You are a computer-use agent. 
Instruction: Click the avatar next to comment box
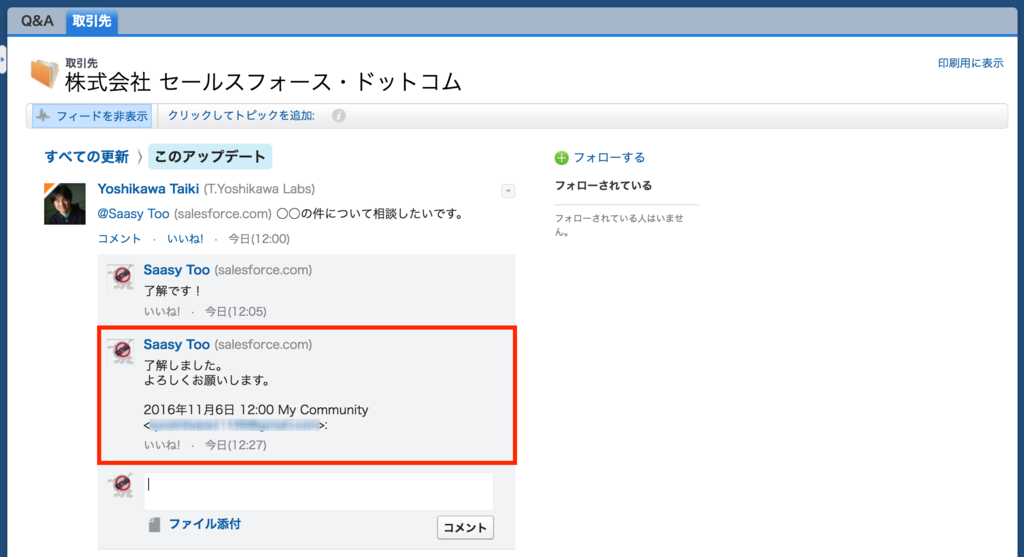121,485
